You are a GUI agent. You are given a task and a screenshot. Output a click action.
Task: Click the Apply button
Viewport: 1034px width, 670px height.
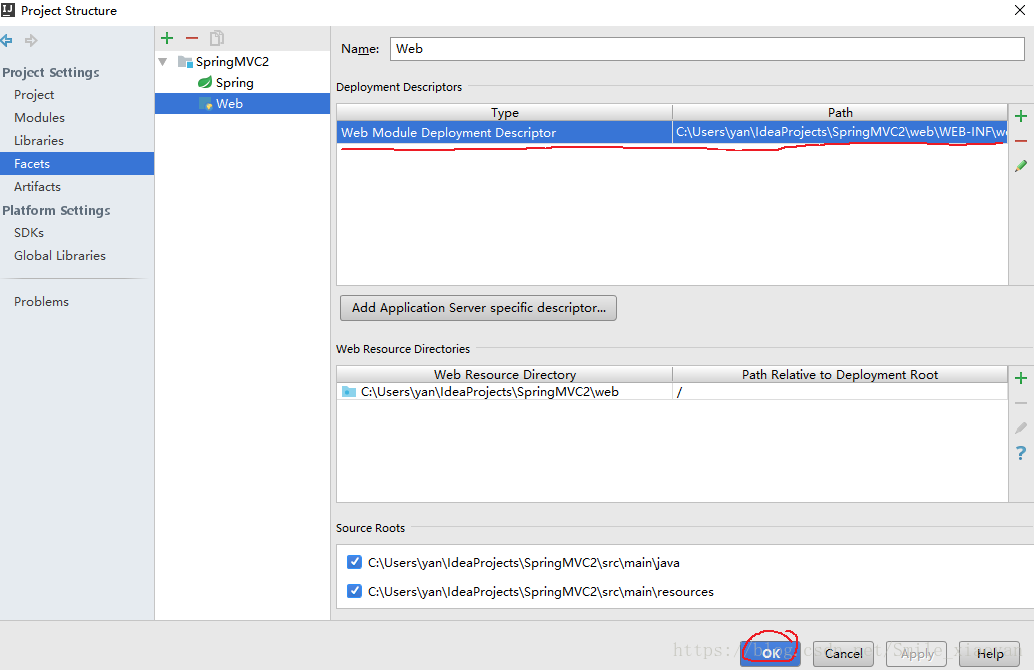click(917, 654)
